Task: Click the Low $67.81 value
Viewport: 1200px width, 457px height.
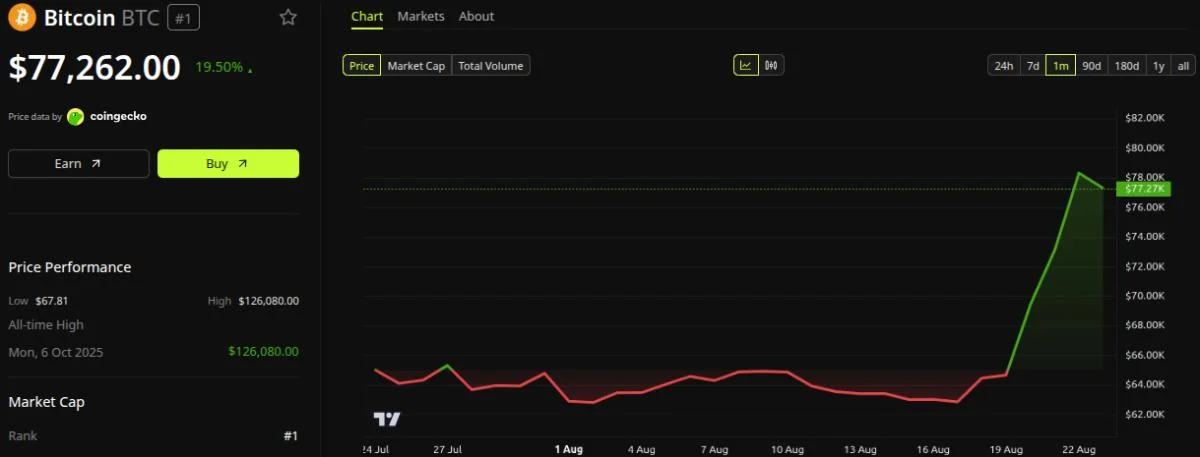Action: [x=51, y=300]
